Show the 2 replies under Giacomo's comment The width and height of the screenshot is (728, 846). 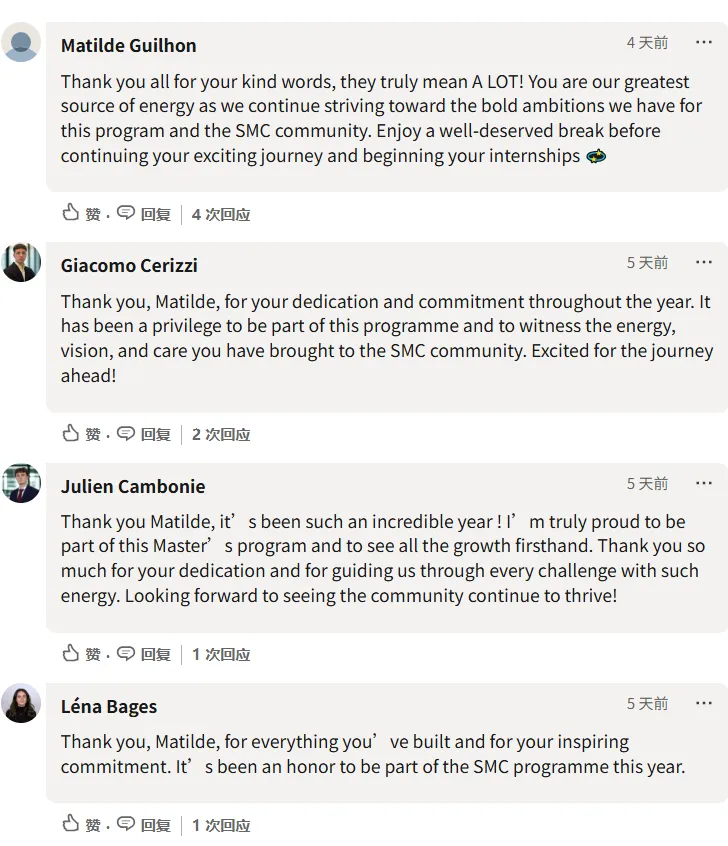(221, 434)
